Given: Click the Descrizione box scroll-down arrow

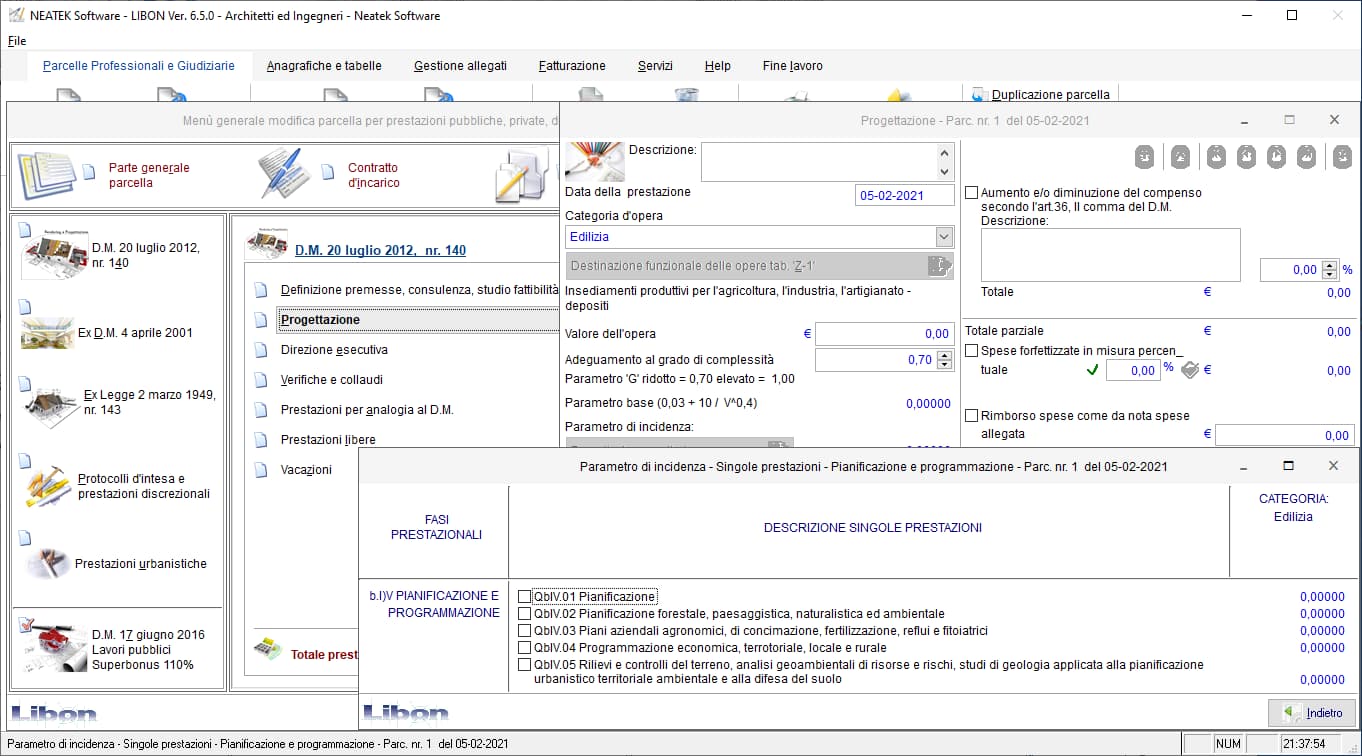Looking at the screenshot, I should point(945,171).
